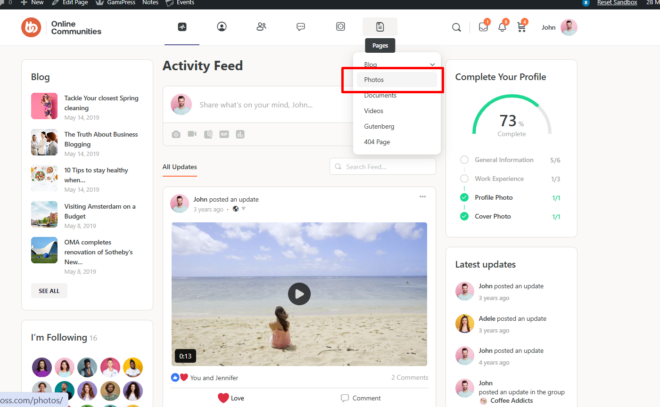Viewport: 660px width, 407px height.
Task: Open Notes in the admin bar
Action: coord(150,3)
